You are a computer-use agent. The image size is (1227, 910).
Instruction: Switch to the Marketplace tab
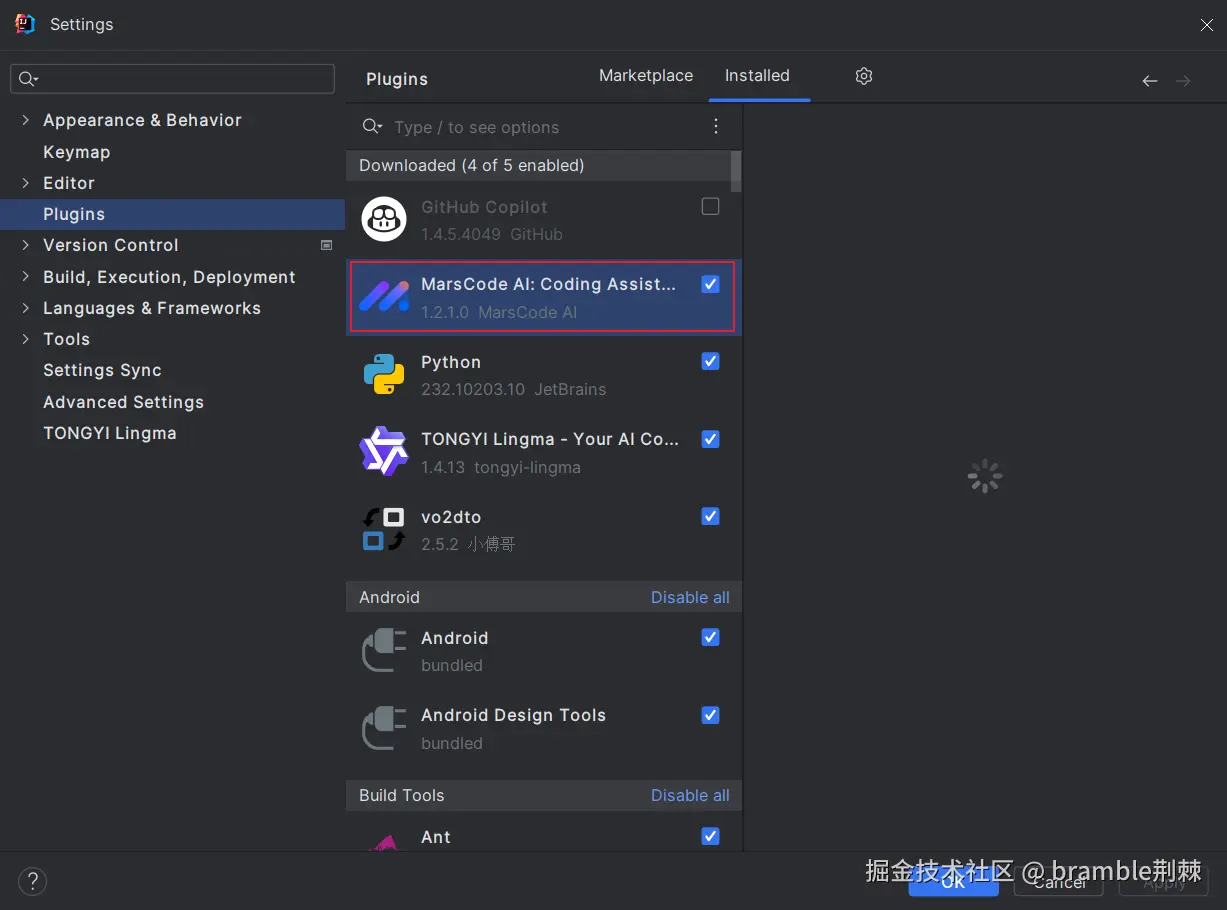coord(646,76)
